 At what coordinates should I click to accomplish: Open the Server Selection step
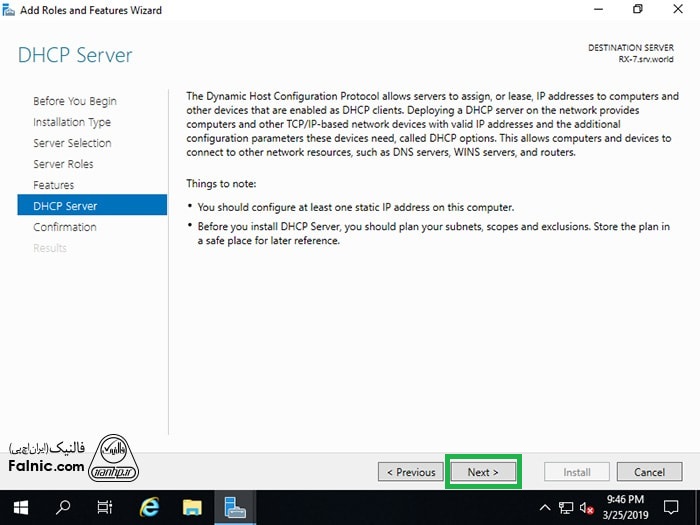[x=72, y=143]
